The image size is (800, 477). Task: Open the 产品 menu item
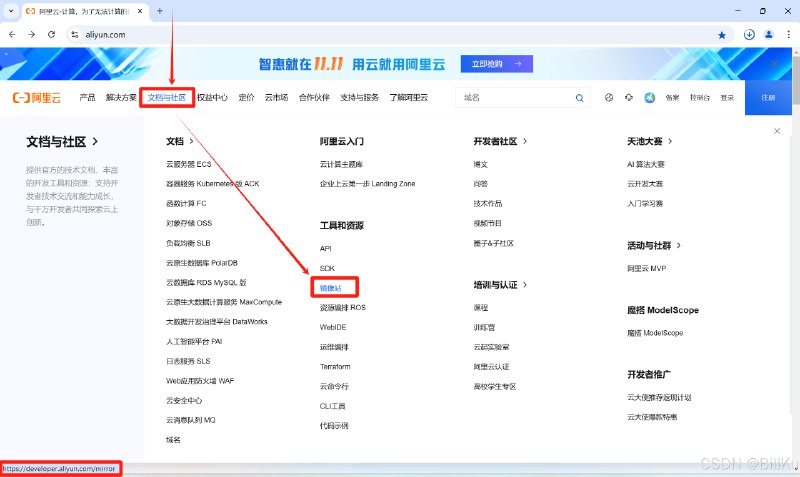pyautogui.click(x=87, y=98)
